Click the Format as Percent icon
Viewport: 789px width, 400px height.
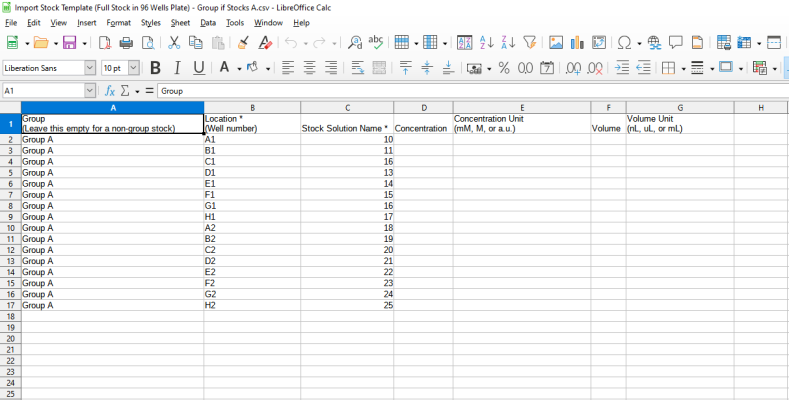pos(504,68)
